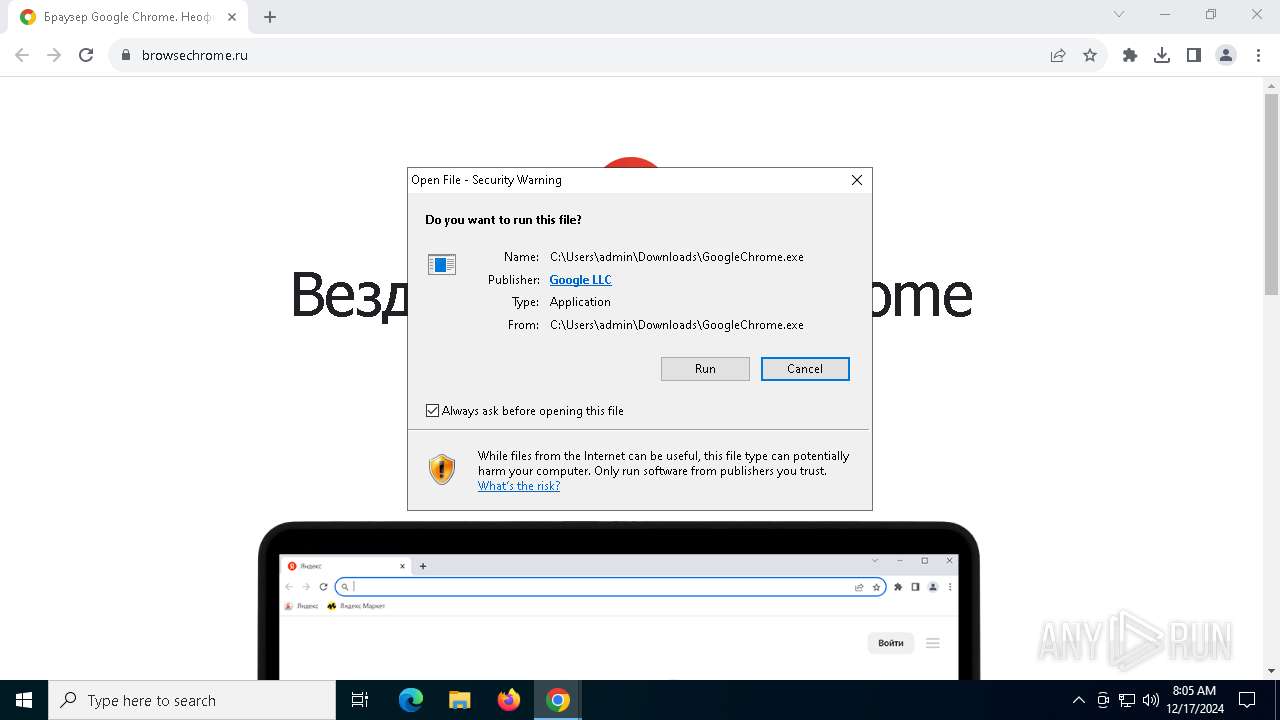1280x720 pixels.
Task: Click Run to execute GoogleChrome.exe
Action: [x=705, y=369]
